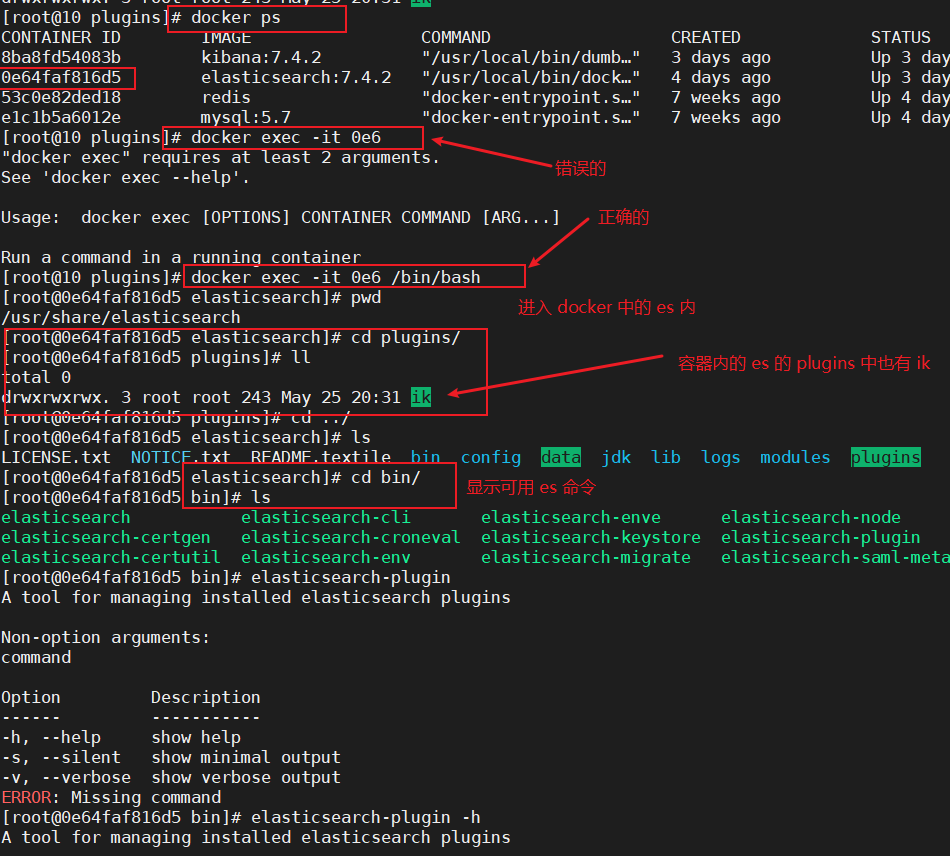Viewport: 950px width, 856px height.
Task: Select image name mysql:5.7
Action: [246, 118]
